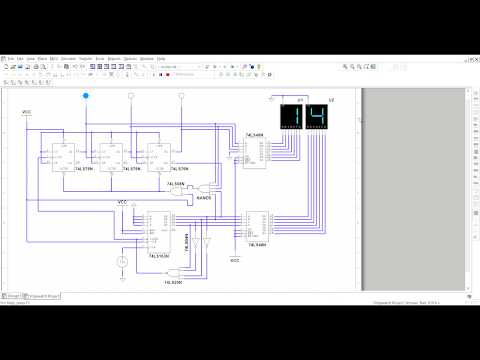Open the In-Use List dropdown
Screen dimensions: 480x360
pos(180,67)
